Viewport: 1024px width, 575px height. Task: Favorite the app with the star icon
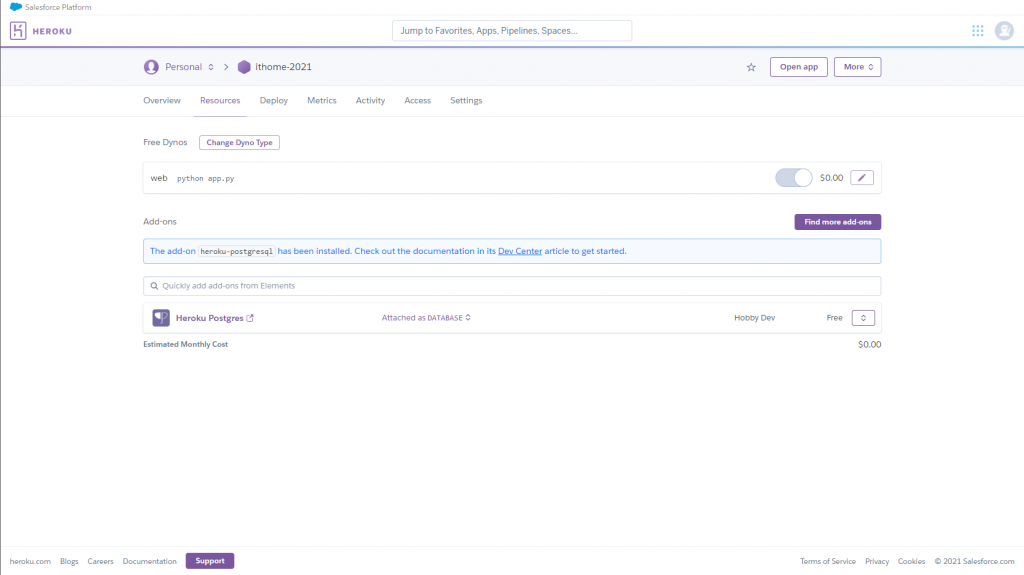(751, 67)
